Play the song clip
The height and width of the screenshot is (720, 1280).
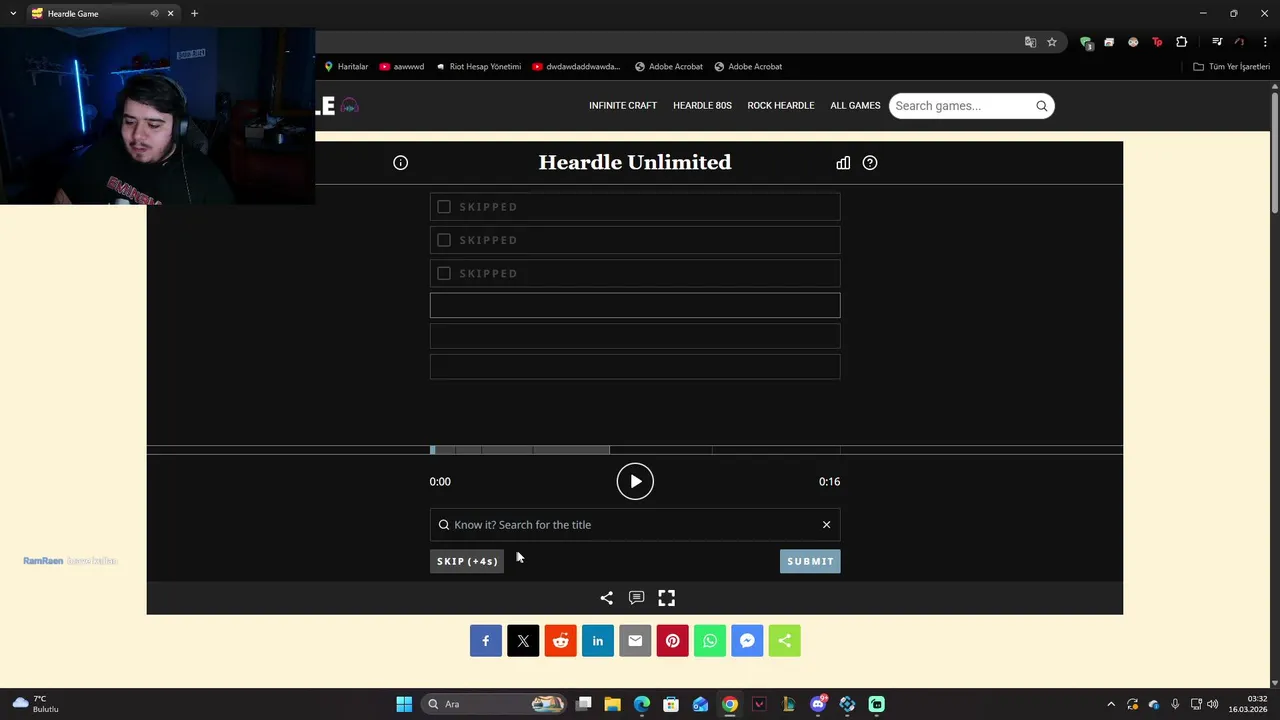pyautogui.click(x=635, y=482)
